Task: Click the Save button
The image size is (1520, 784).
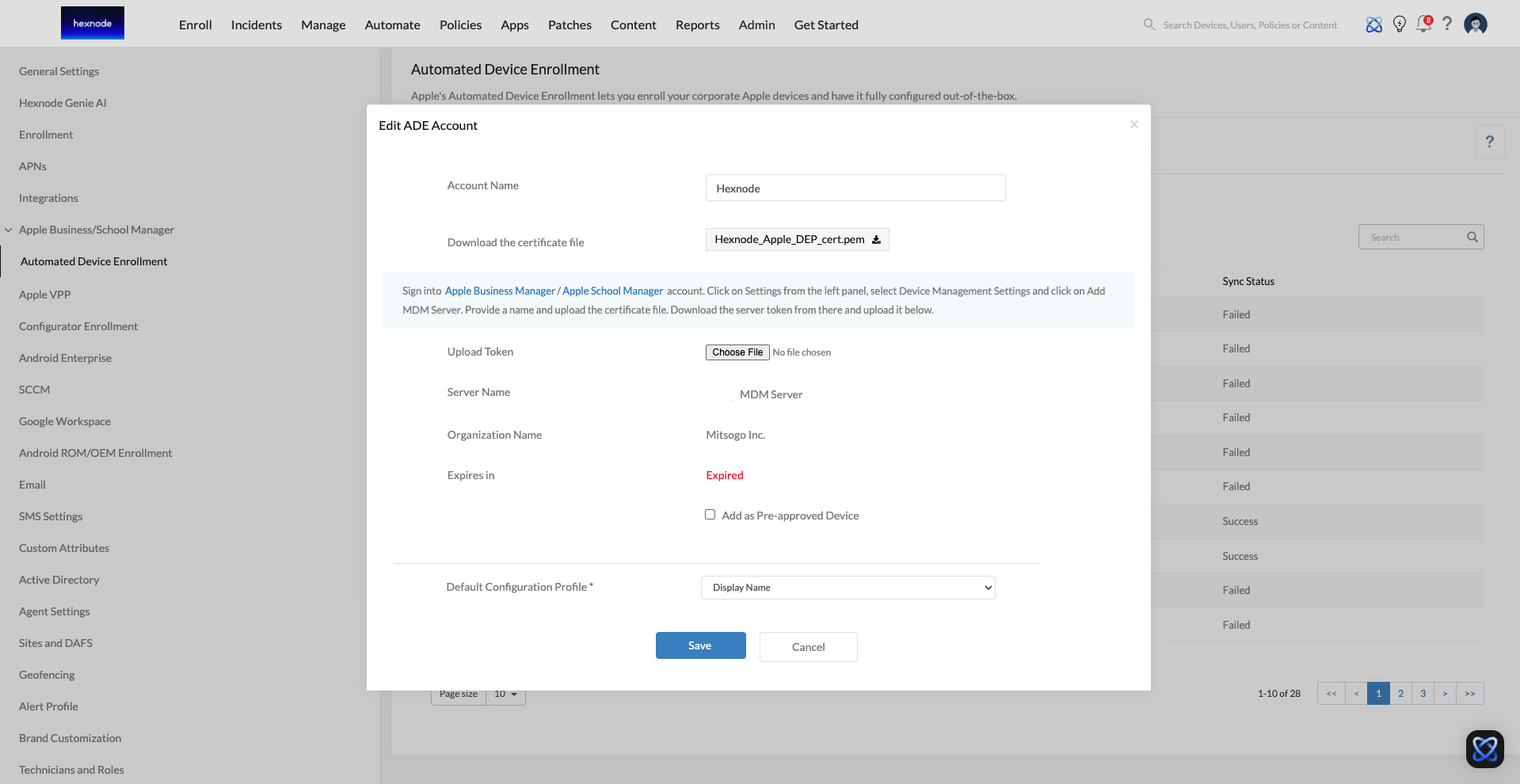Action: 701,645
